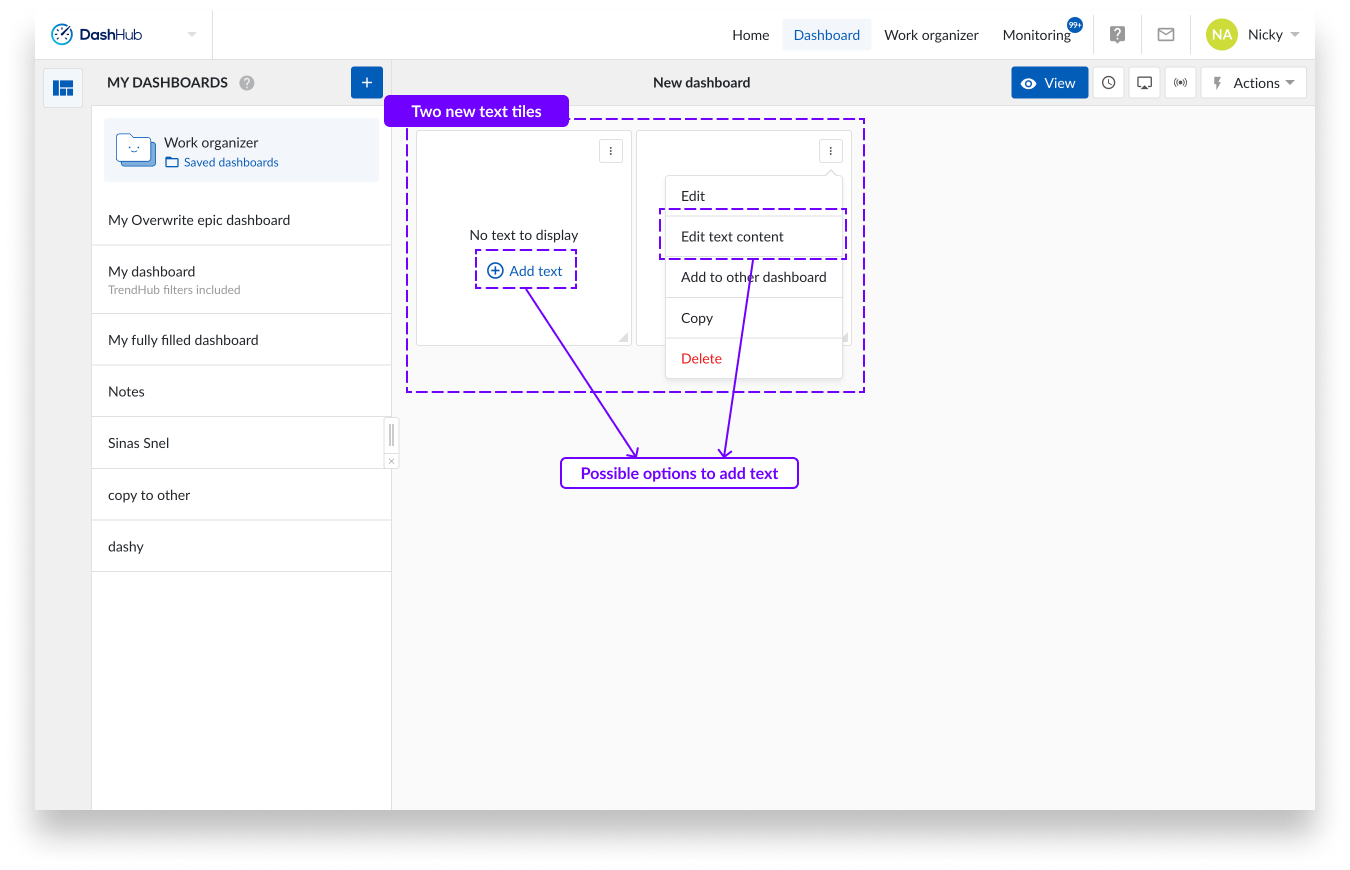Click the presentation screen icon
The width and height of the screenshot is (1350, 870).
pos(1145,83)
